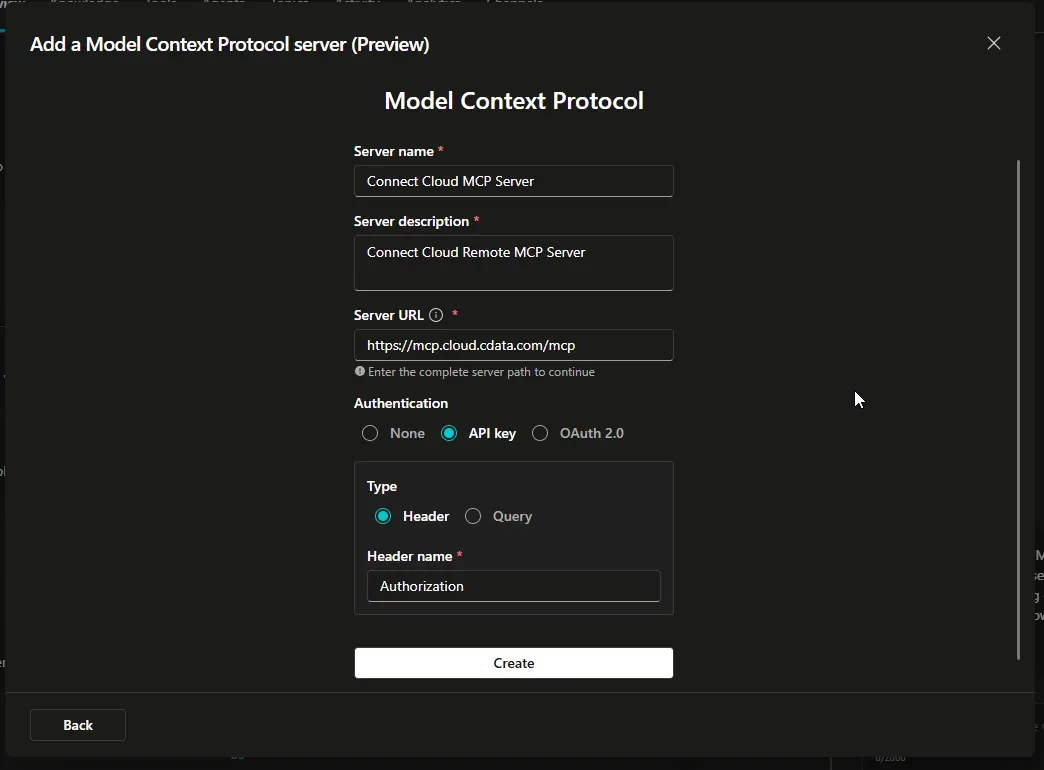Choose OAuth 2.0 authentication

coord(540,433)
